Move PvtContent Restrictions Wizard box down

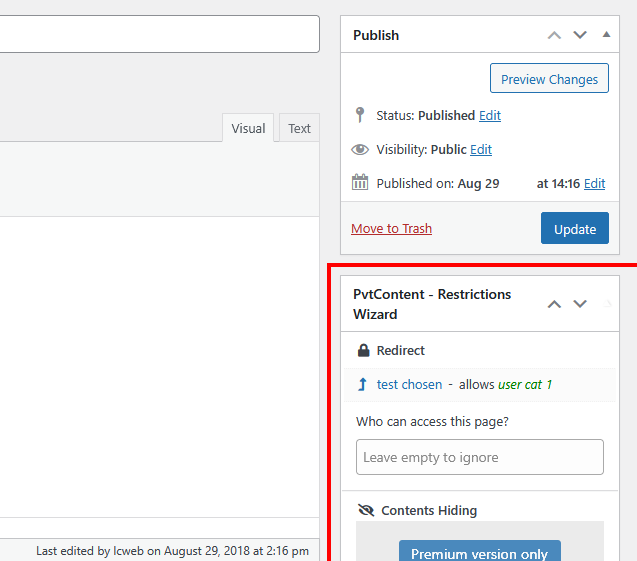tap(580, 304)
